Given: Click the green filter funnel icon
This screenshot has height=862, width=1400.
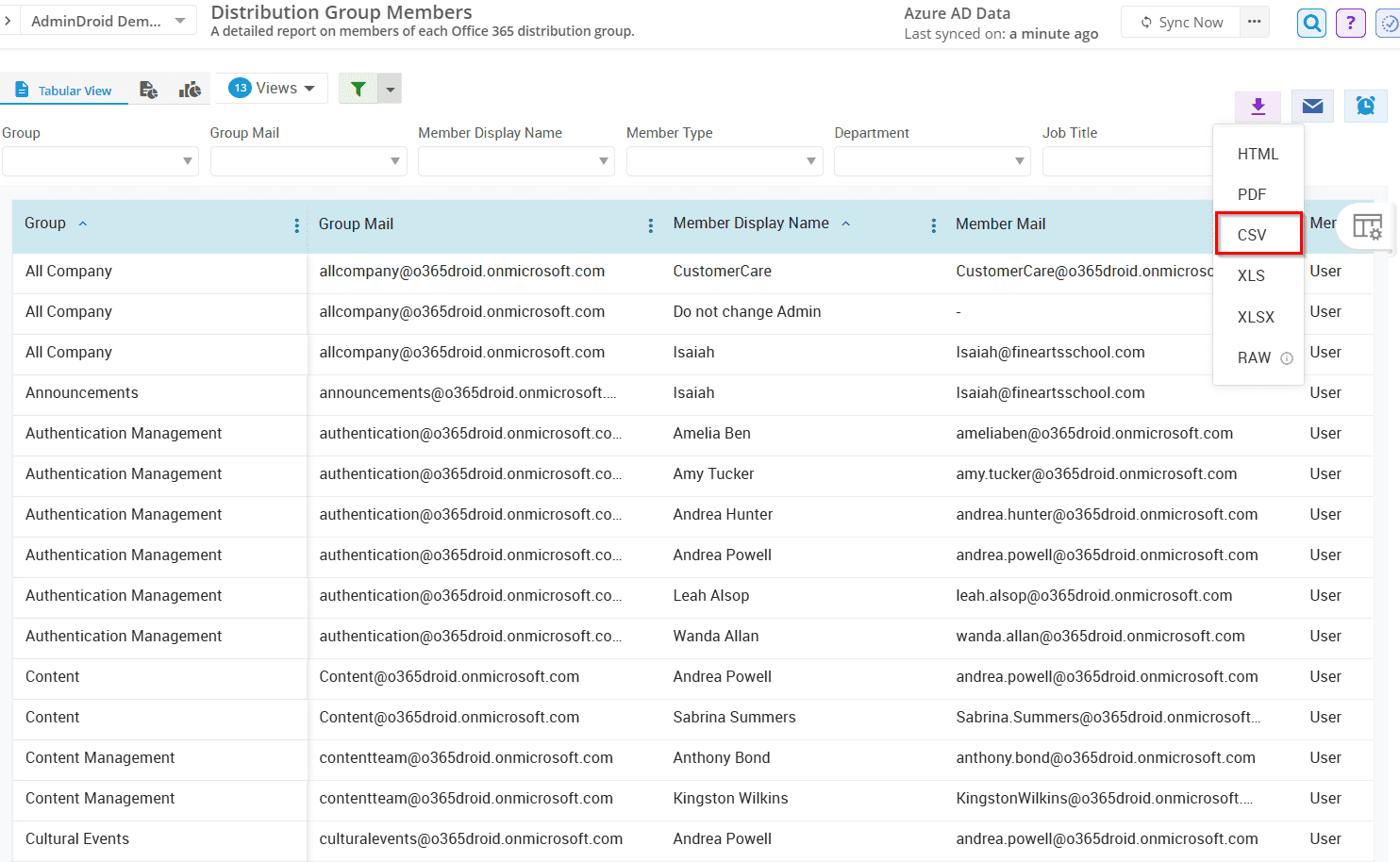Looking at the screenshot, I should click(358, 89).
